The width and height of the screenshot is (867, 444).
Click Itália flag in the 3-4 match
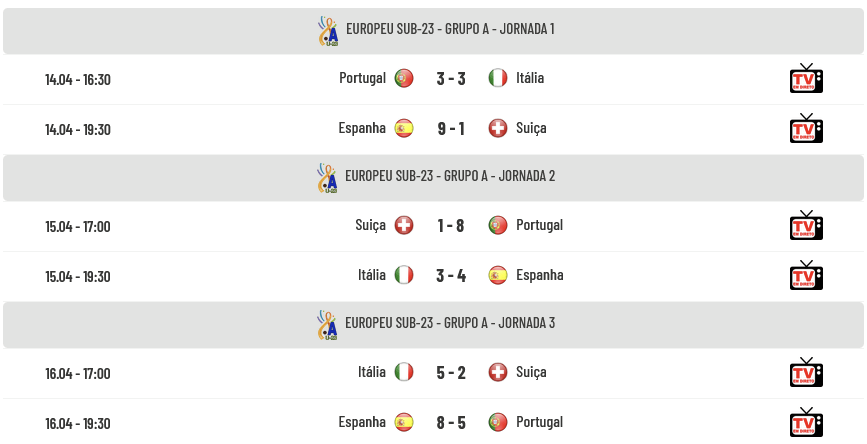click(x=404, y=275)
